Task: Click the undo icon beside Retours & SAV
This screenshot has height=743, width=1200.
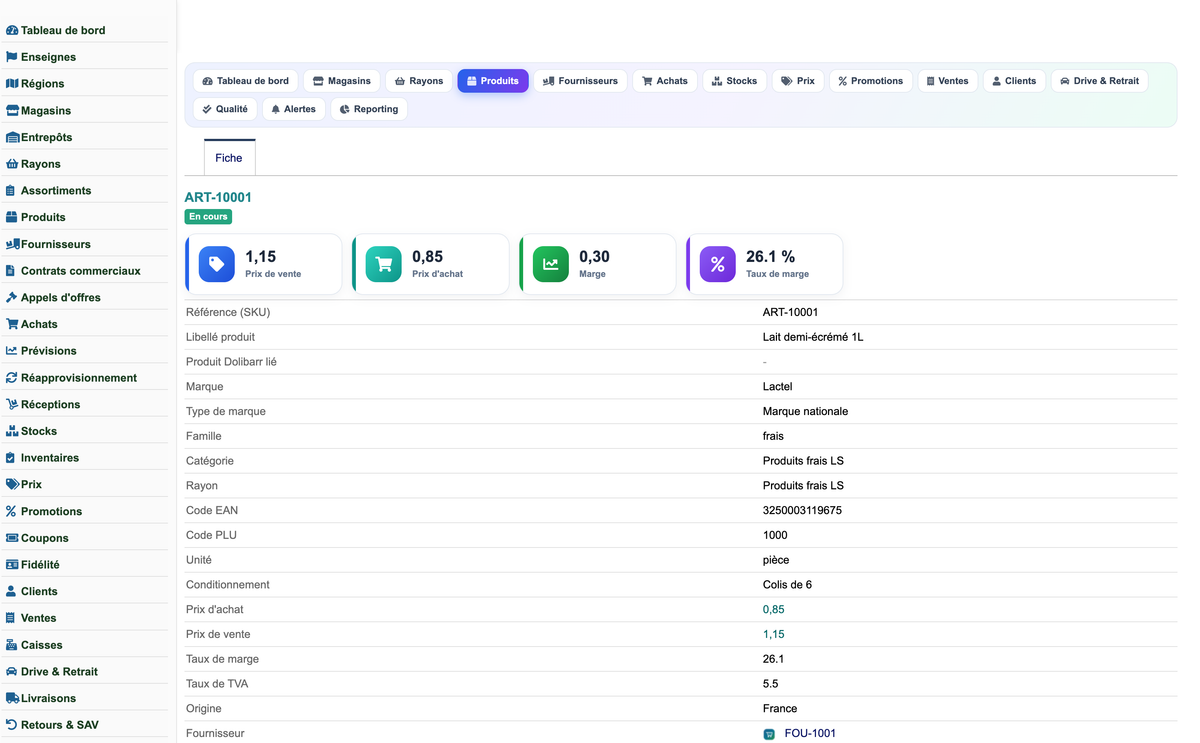Action: (x=12, y=725)
